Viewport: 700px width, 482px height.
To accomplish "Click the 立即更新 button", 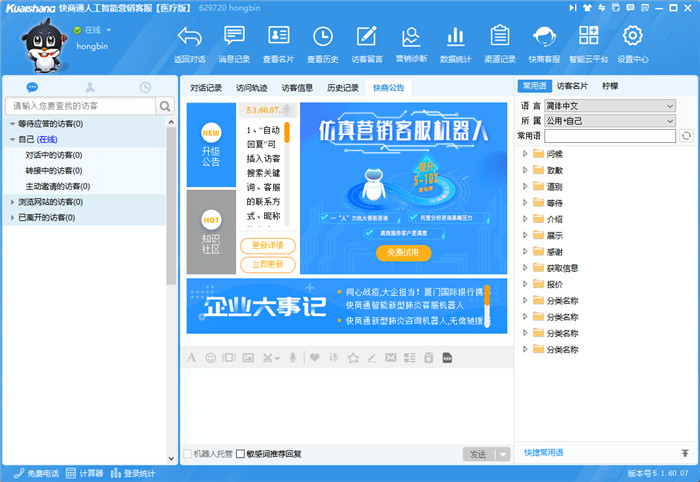I will click(x=267, y=264).
